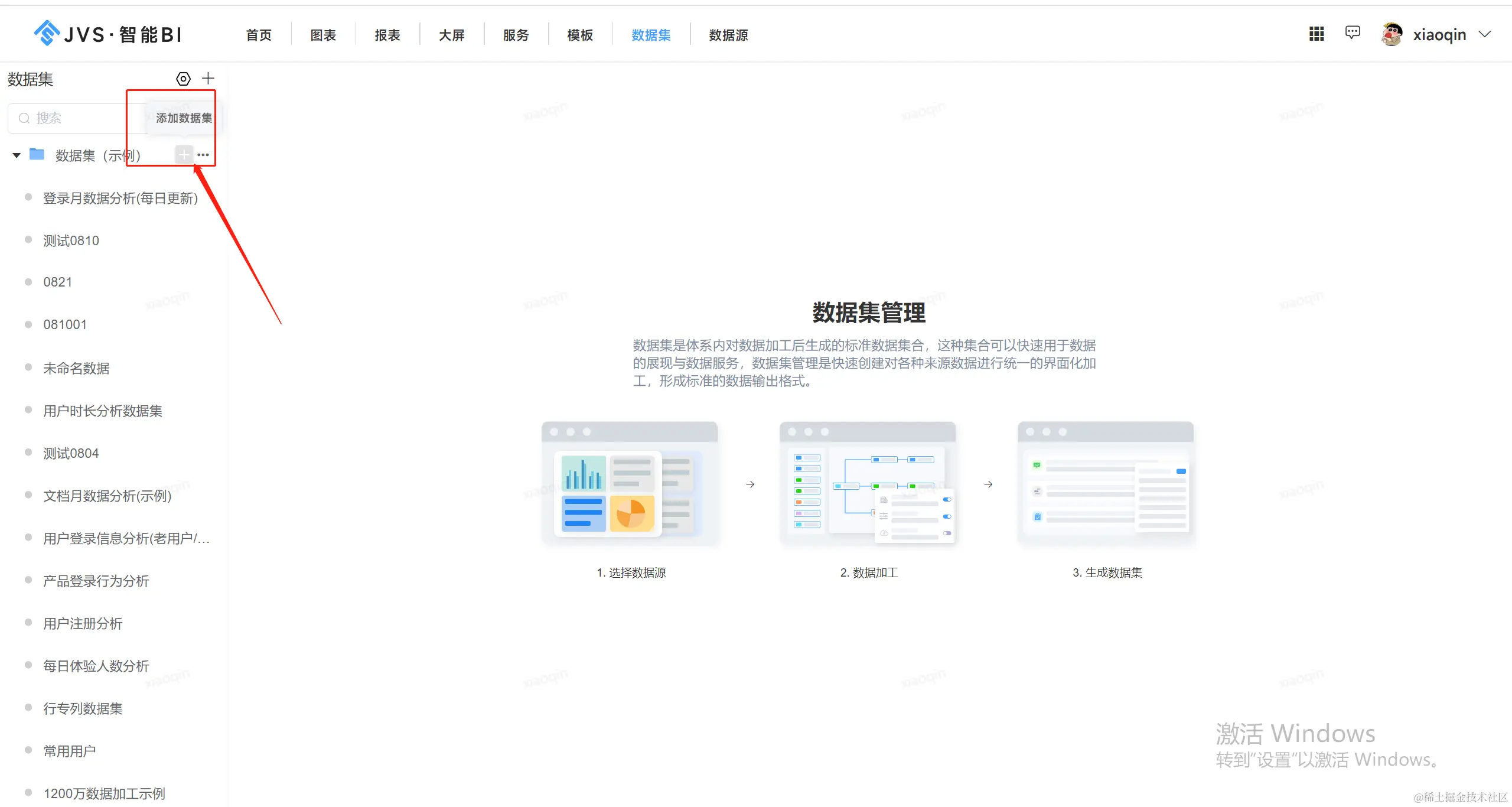The width and height of the screenshot is (1512, 807).
Task: Click the 选择数据源 step illustration
Action: click(x=630, y=483)
